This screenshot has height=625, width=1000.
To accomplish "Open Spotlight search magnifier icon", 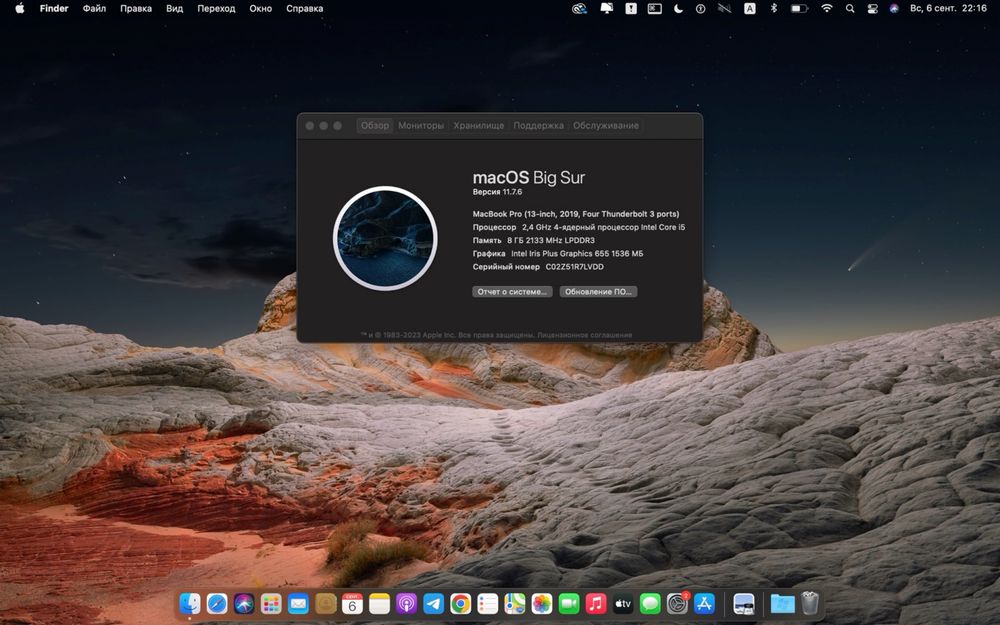I will tap(849, 8).
